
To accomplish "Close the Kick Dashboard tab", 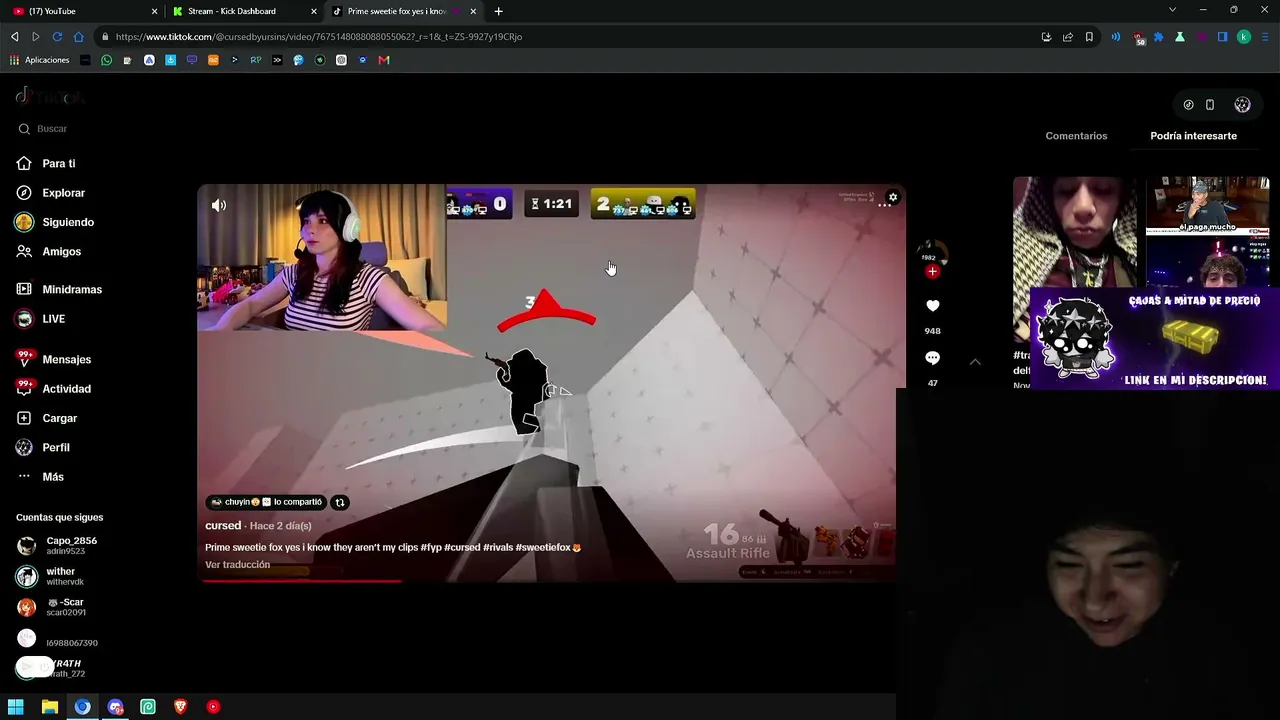I will coord(313,11).
